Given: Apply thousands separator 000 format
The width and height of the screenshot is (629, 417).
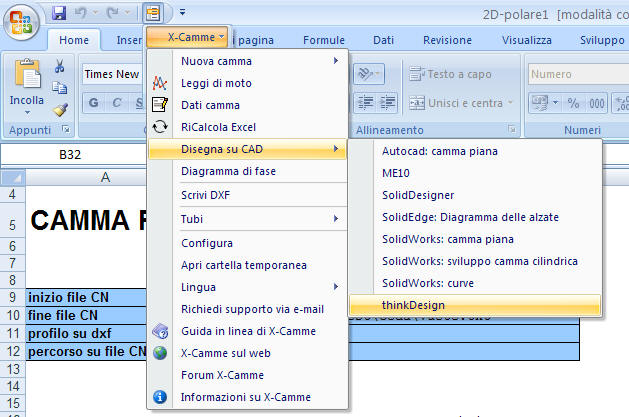Looking at the screenshot, I should pos(597,103).
